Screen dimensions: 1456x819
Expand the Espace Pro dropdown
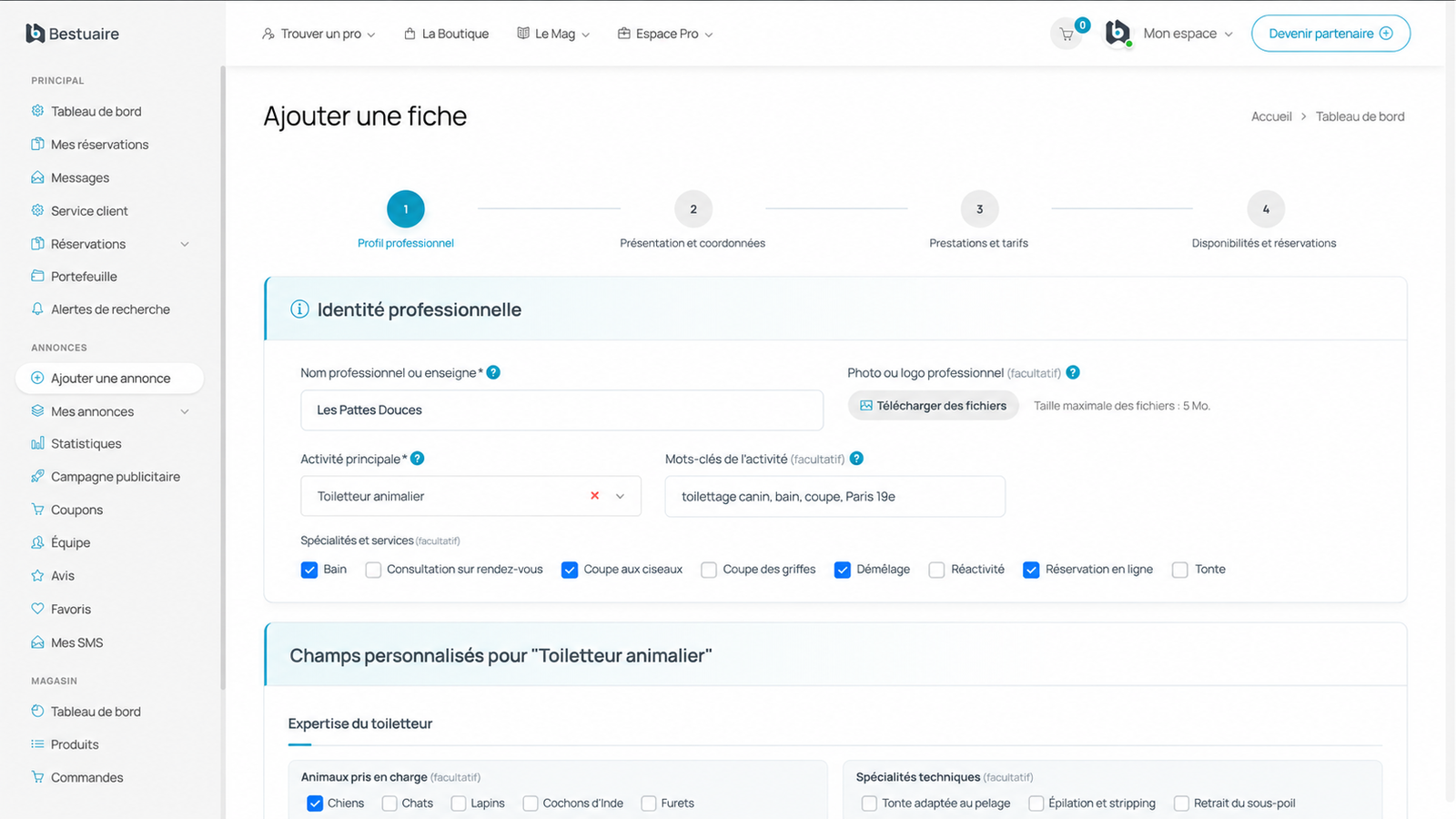point(665,34)
